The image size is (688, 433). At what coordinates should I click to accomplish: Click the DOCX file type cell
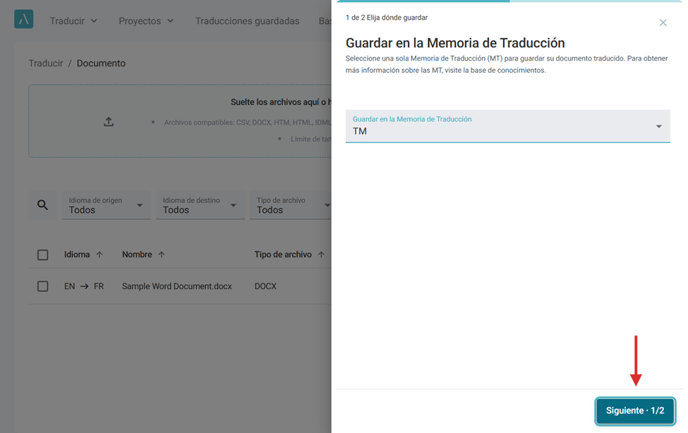[x=265, y=286]
